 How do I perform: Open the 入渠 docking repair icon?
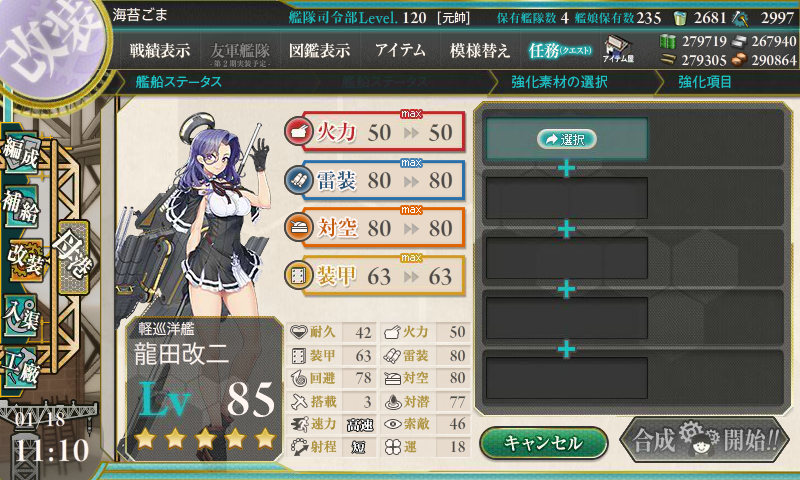click(21, 316)
